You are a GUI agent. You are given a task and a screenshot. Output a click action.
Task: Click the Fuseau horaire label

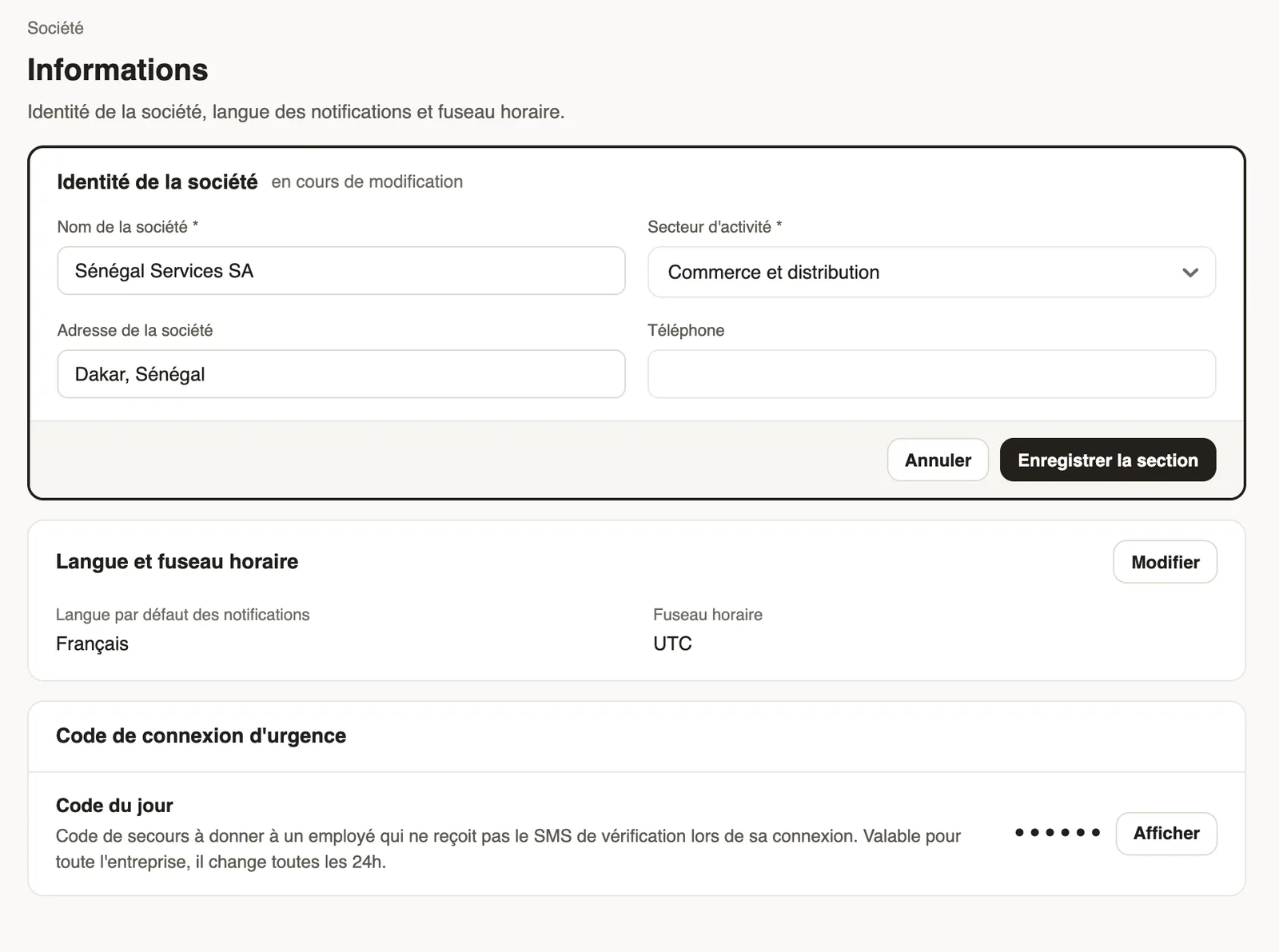point(707,615)
